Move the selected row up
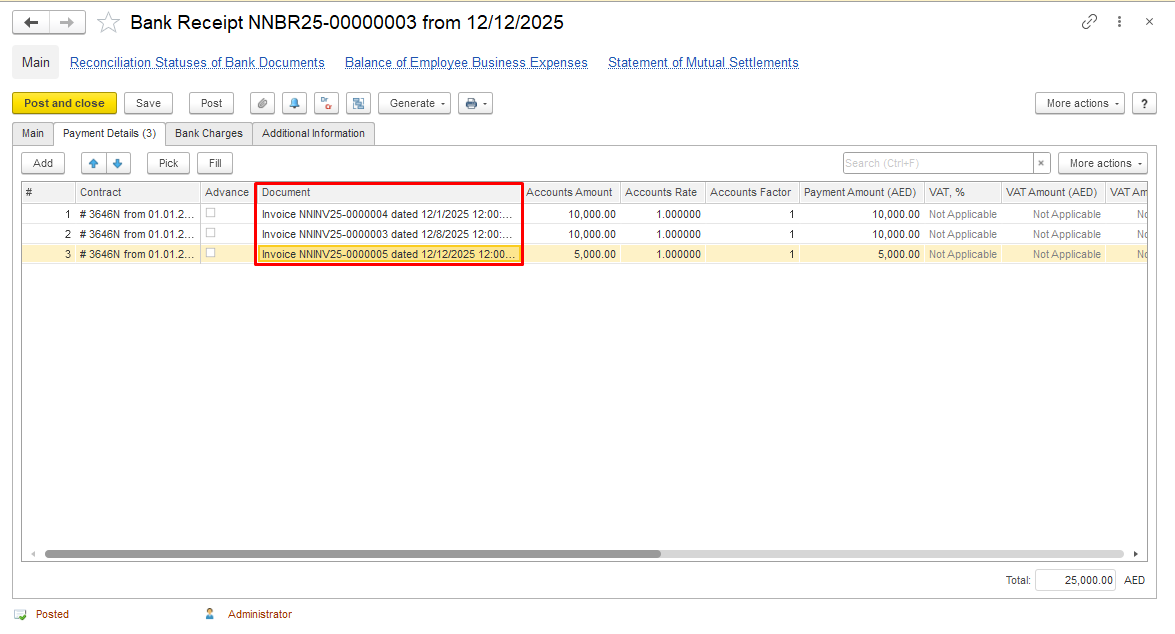The height and width of the screenshot is (634, 1175). coord(94,163)
